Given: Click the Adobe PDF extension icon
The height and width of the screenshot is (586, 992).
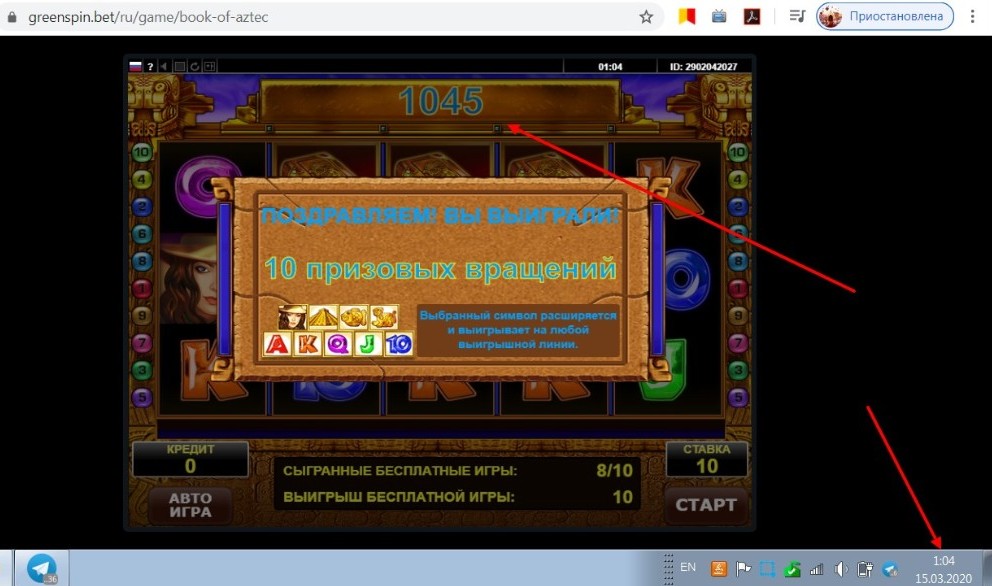Looking at the screenshot, I should click(x=752, y=16).
